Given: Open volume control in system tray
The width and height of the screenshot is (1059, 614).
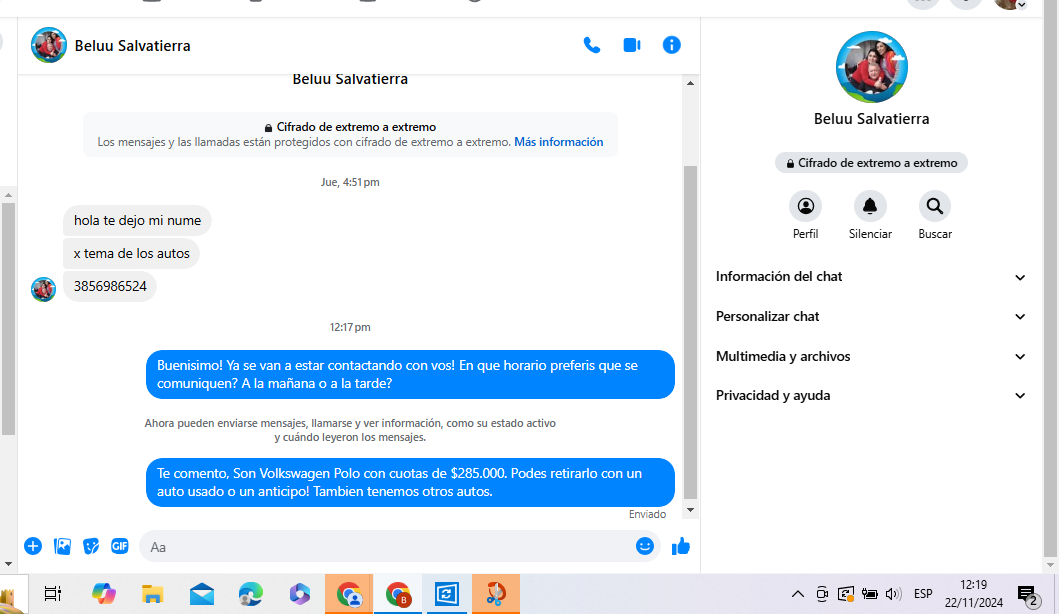Looking at the screenshot, I should (x=893, y=594).
